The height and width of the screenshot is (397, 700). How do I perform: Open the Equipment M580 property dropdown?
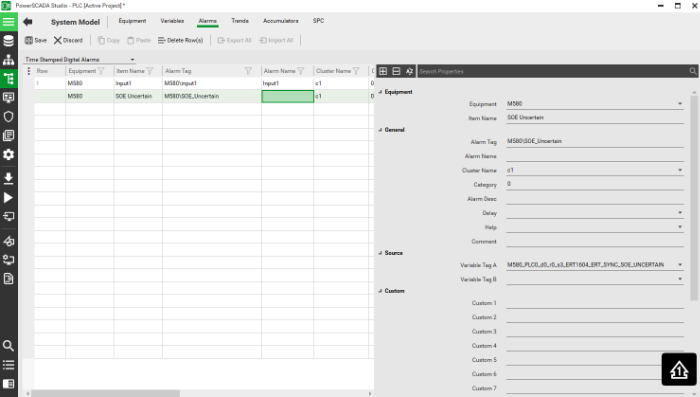(x=680, y=104)
